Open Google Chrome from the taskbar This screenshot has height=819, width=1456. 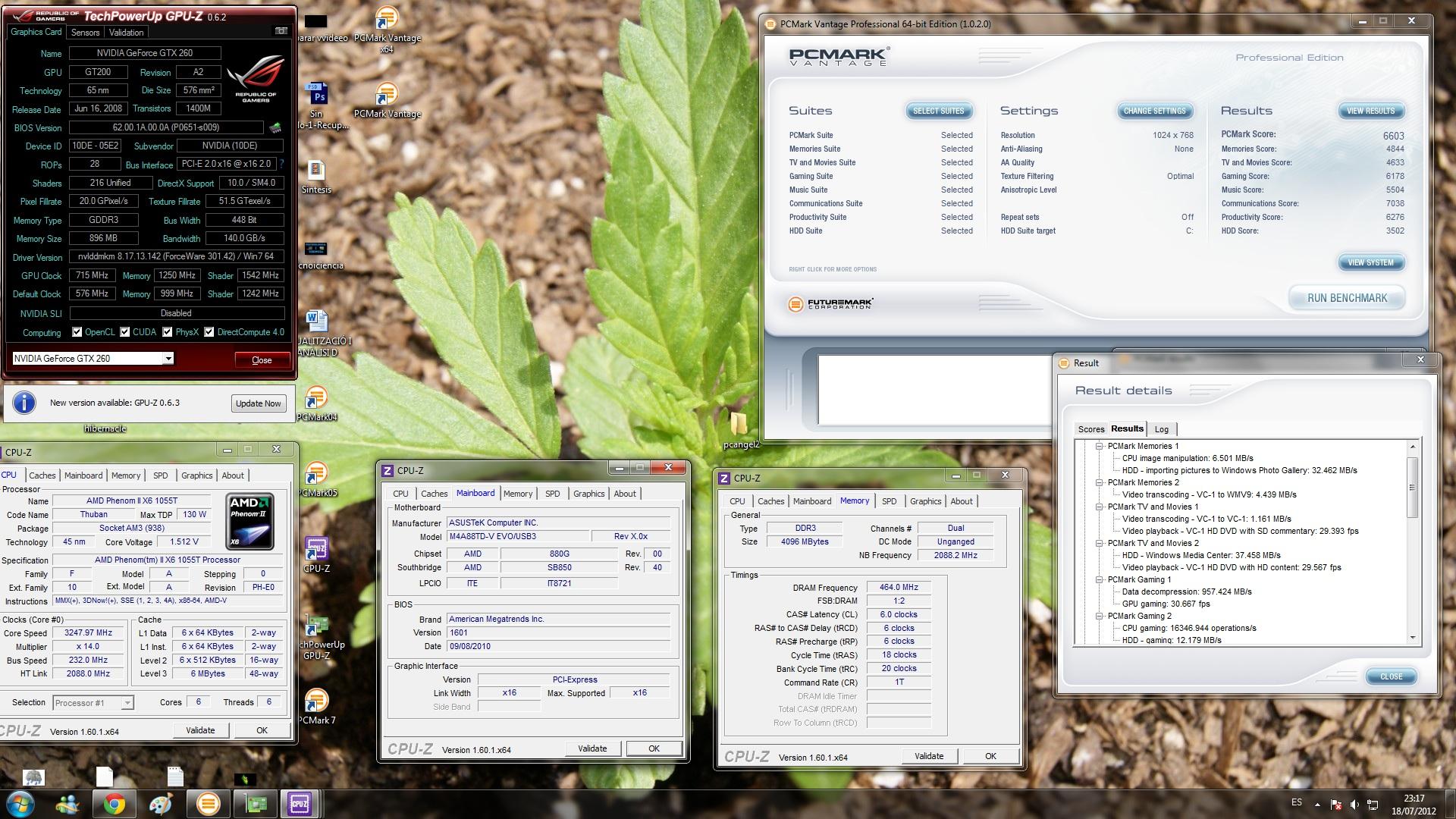[x=115, y=804]
